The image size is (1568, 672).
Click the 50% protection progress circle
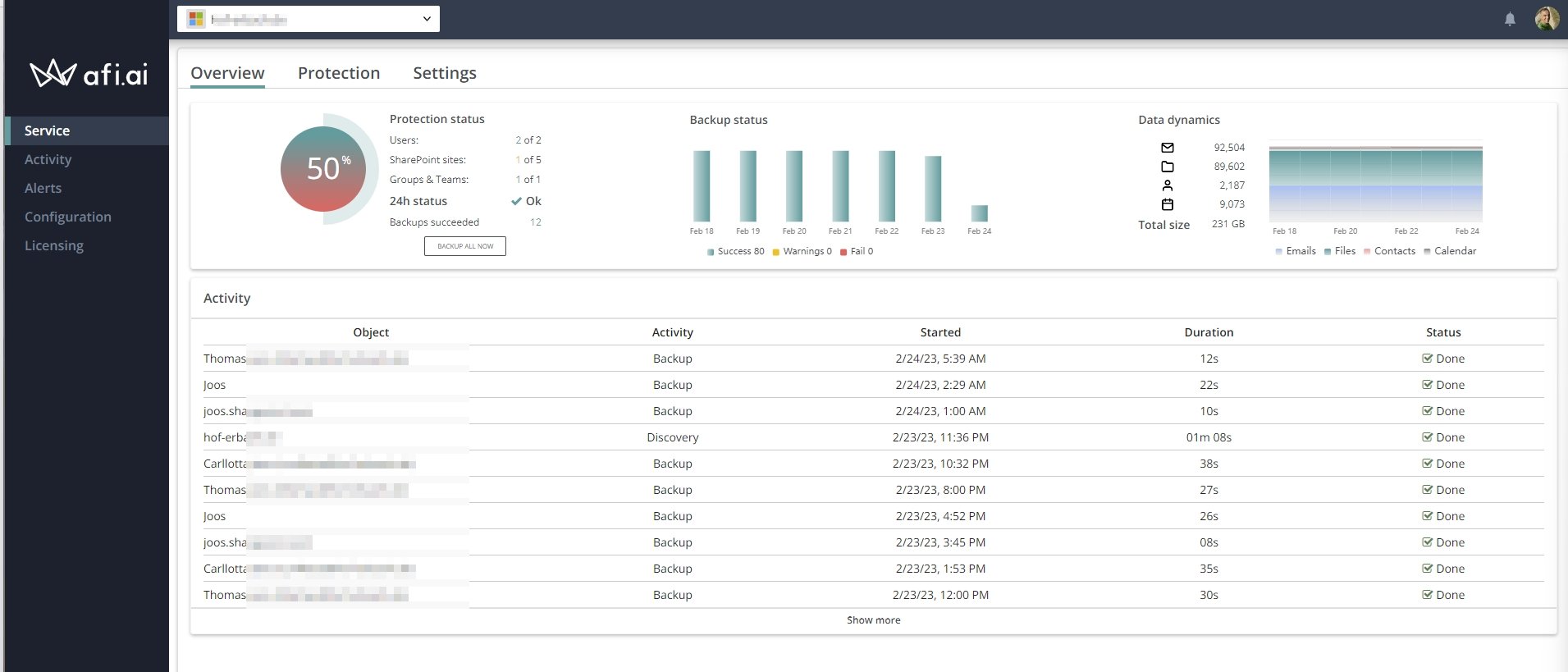324,168
